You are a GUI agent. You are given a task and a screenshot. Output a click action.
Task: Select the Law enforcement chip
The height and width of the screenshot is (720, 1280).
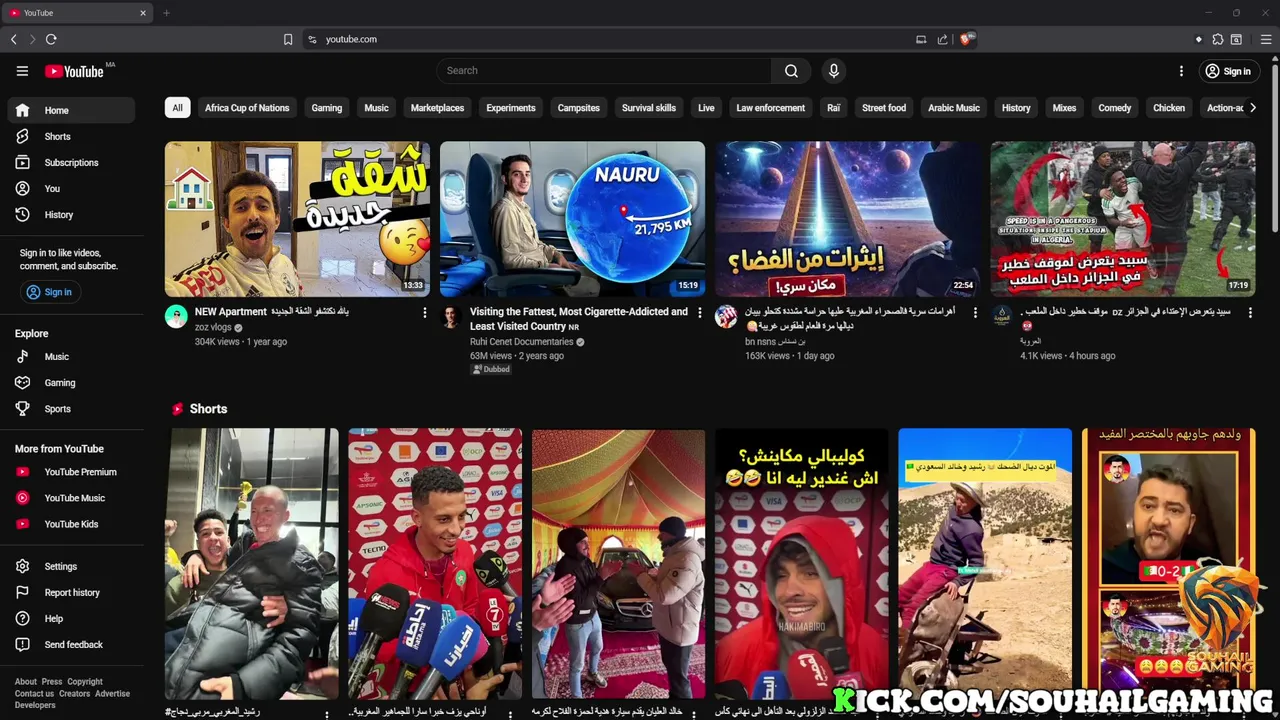click(770, 108)
